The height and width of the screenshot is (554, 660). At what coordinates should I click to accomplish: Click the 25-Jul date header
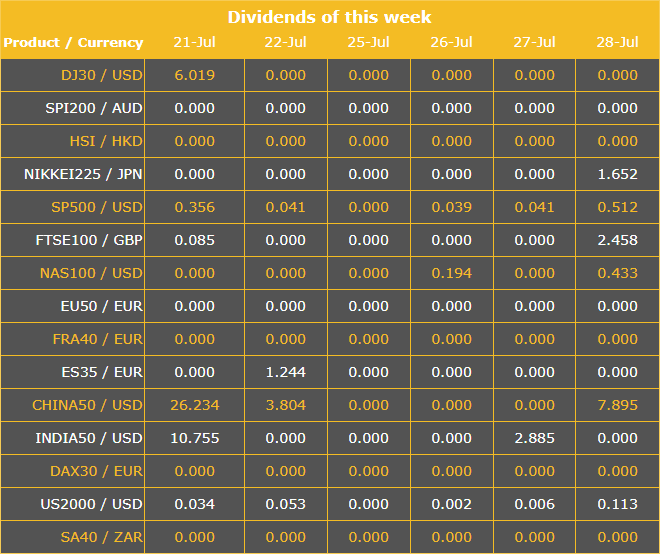tap(368, 43)
